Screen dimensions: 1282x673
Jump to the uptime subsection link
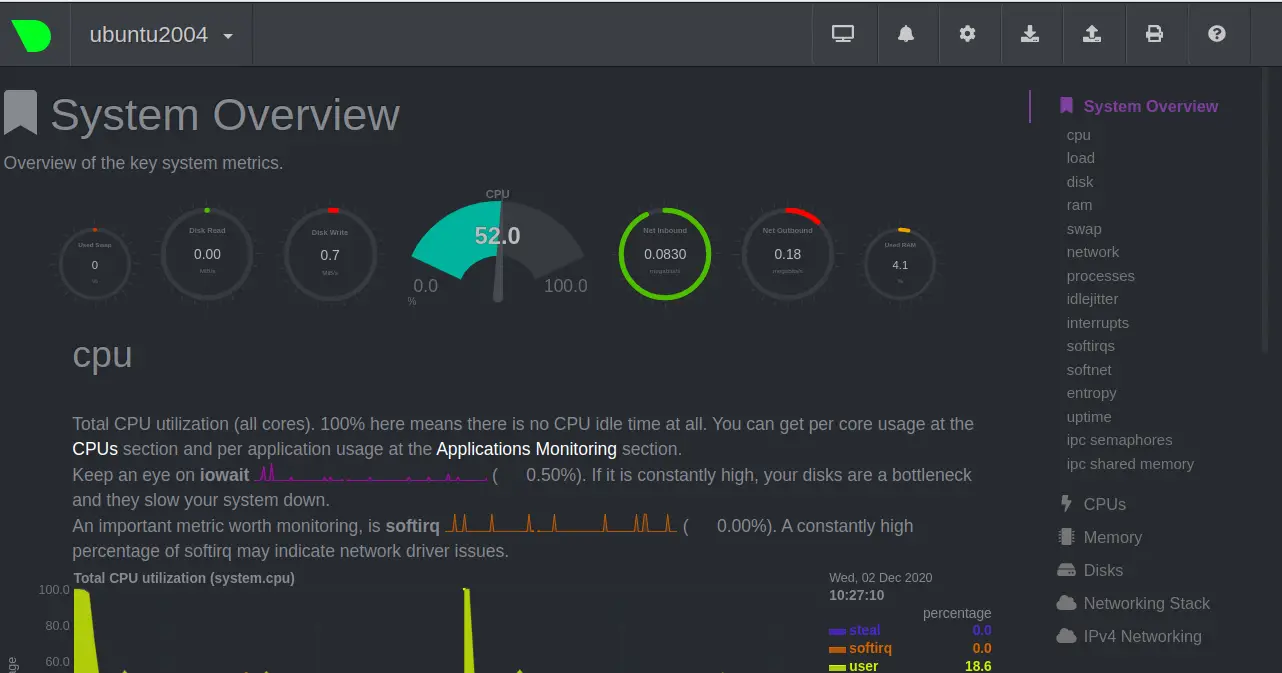pyautogui.click(x=1089, y=417)
